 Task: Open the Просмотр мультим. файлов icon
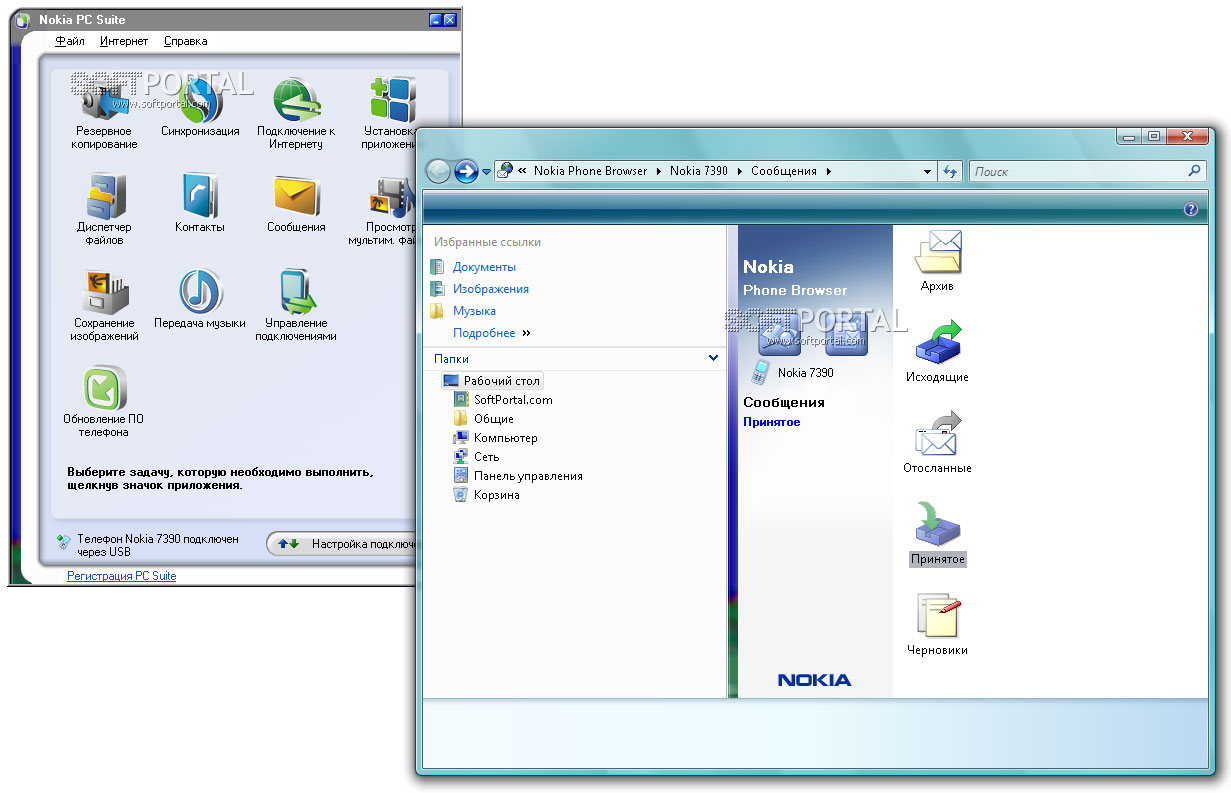coord(391,196)
